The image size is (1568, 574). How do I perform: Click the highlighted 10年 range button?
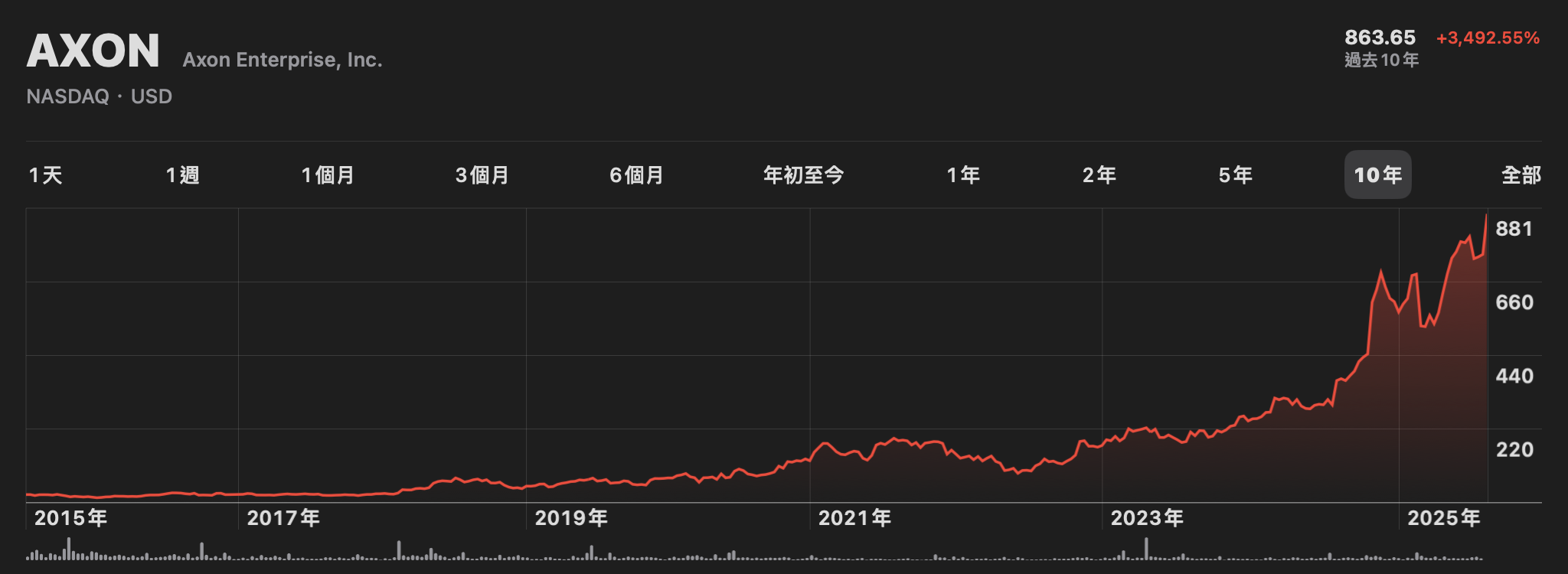tap(1377, 175)
